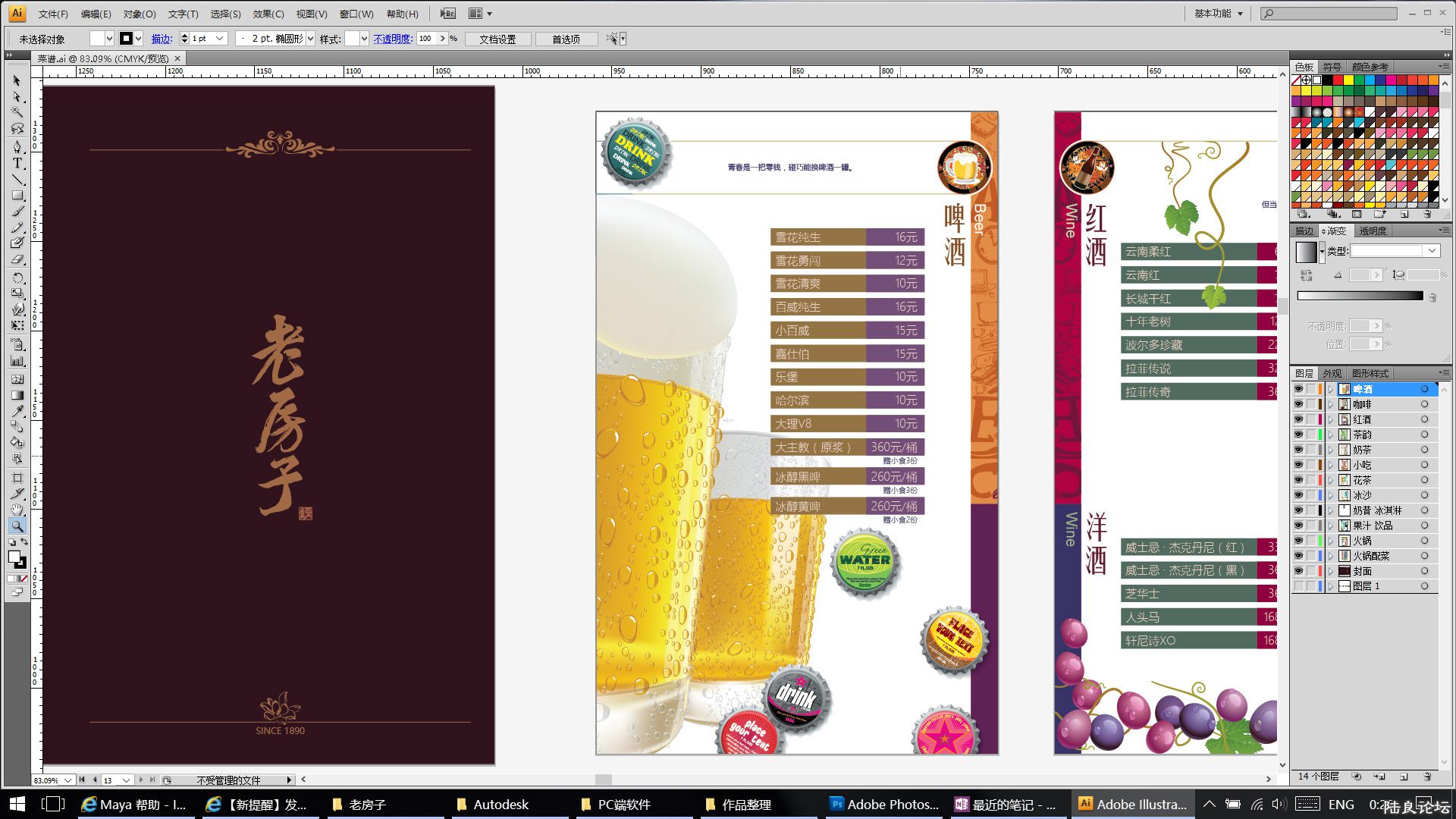Open the stroke weight 1 pt dropdown

220,39
